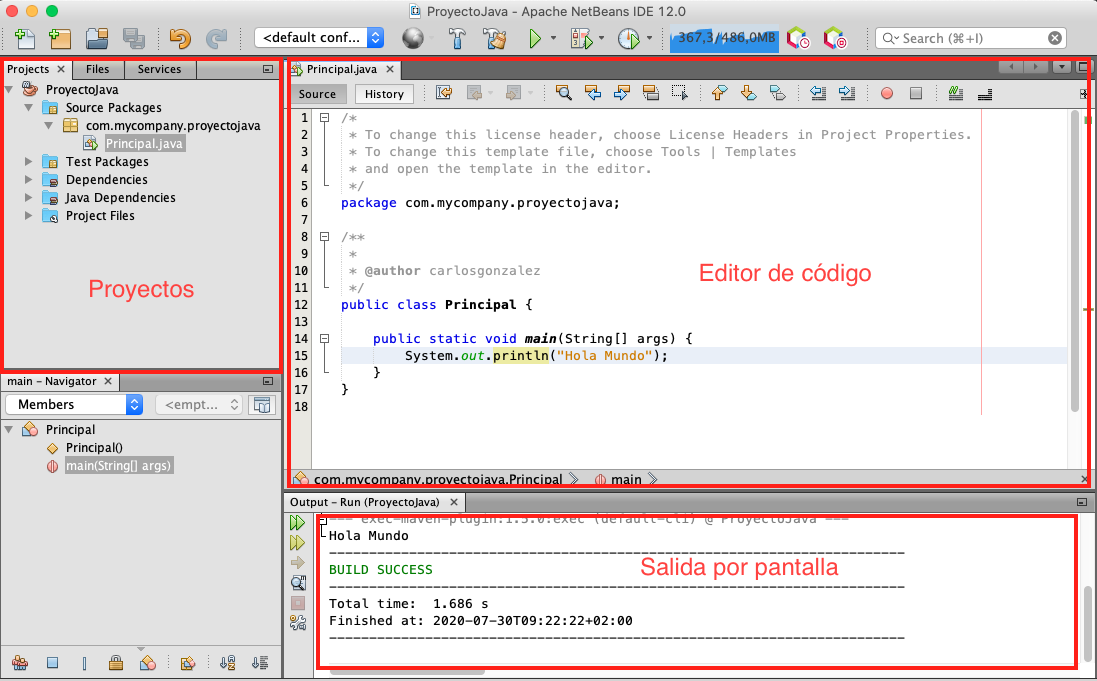Switch to the Files tab
The height and width of the screenshot is (681, 1097).
(97, 69)
